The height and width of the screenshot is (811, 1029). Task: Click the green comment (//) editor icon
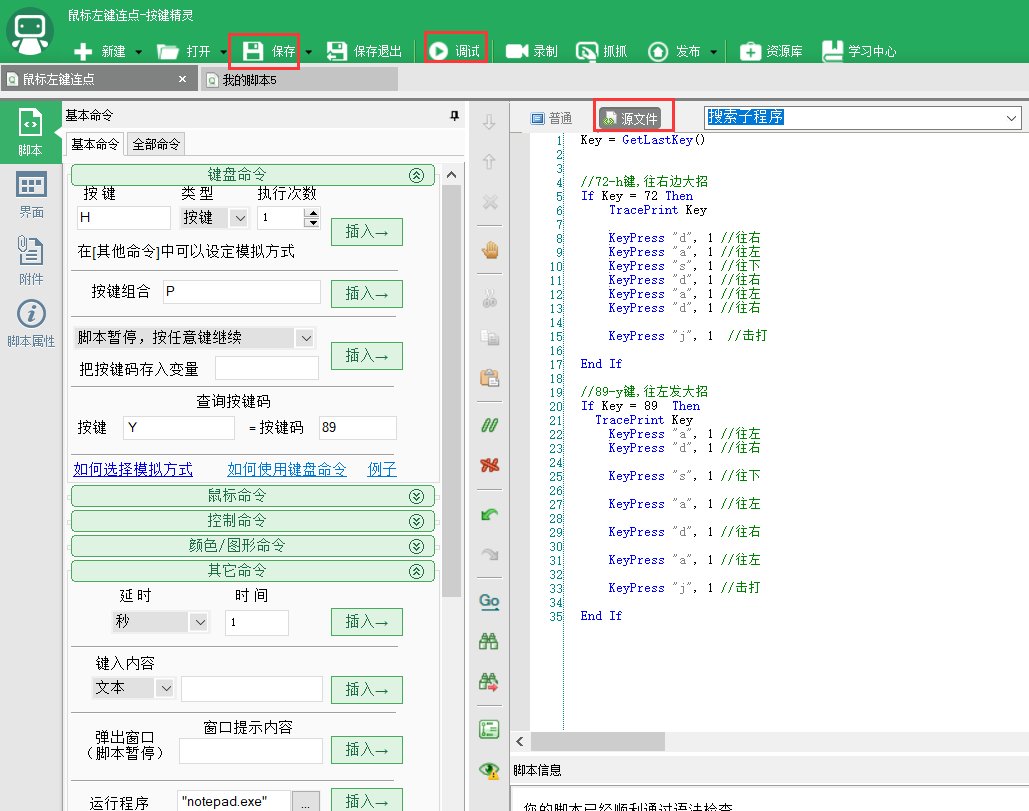click(x=488, y=425)
